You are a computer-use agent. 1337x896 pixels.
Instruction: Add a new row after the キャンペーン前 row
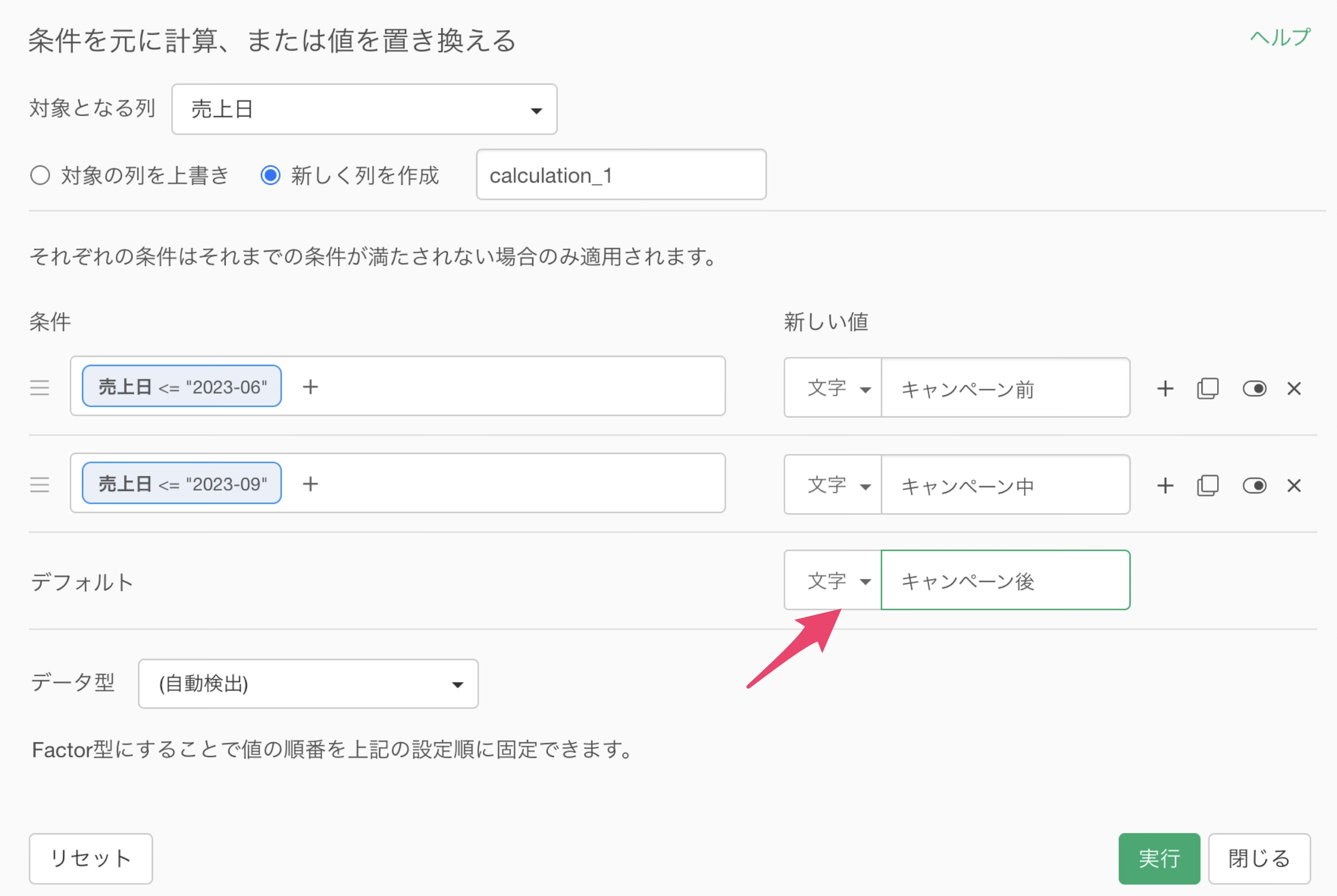click(1165, 389)
